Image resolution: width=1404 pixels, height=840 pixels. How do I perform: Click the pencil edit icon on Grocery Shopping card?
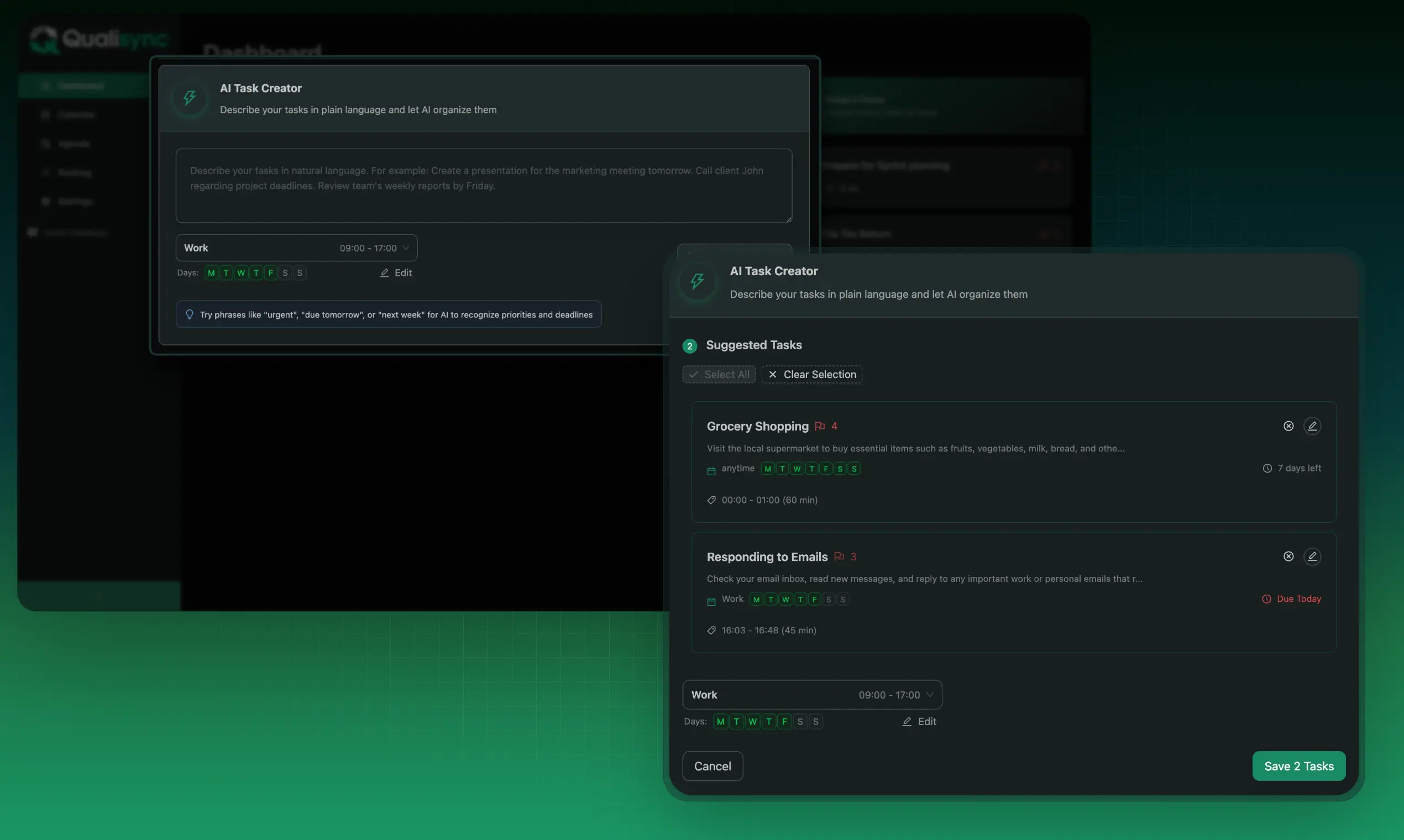[x=1312, y=426]
